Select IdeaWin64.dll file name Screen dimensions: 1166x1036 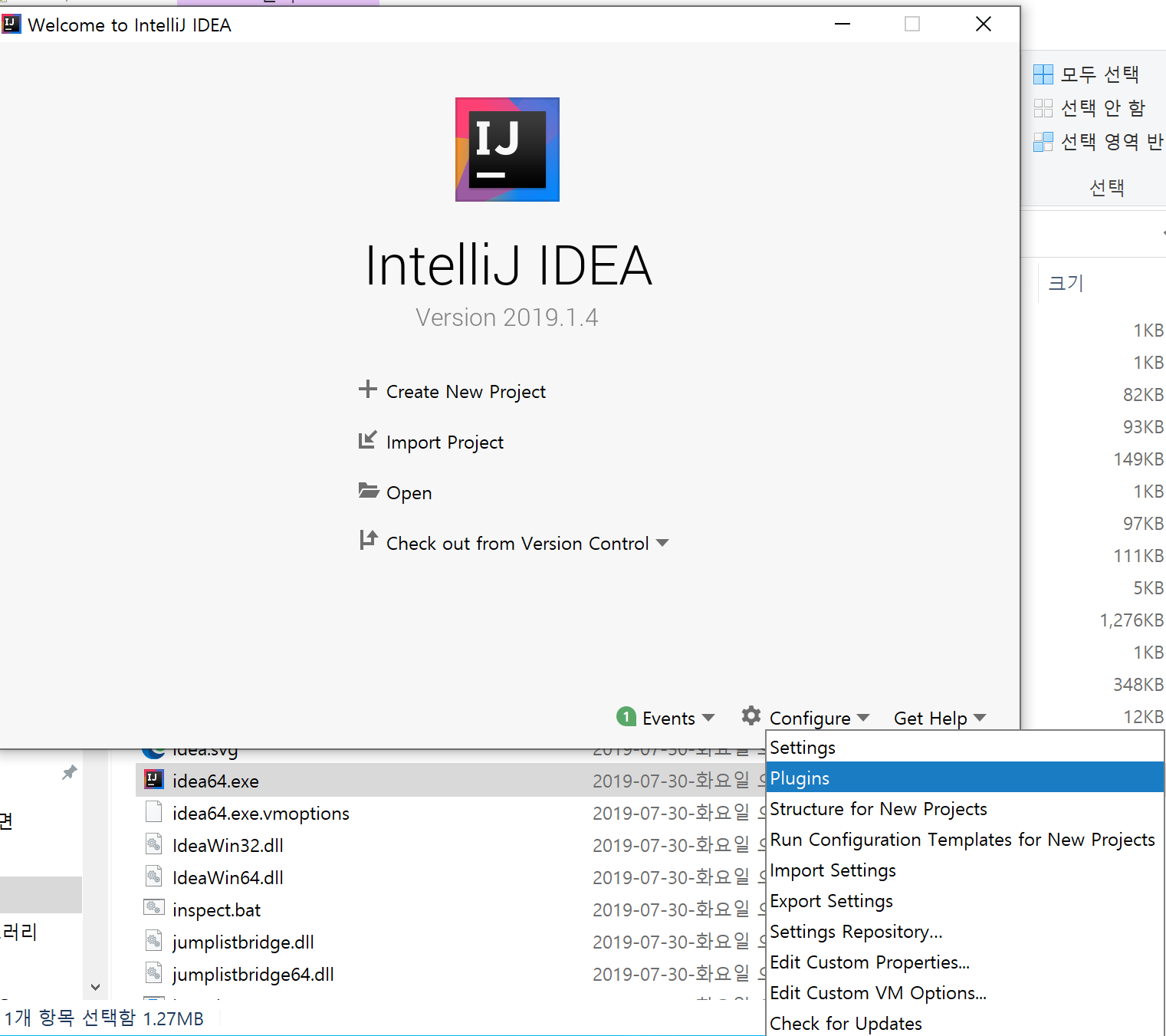point(228,878)
